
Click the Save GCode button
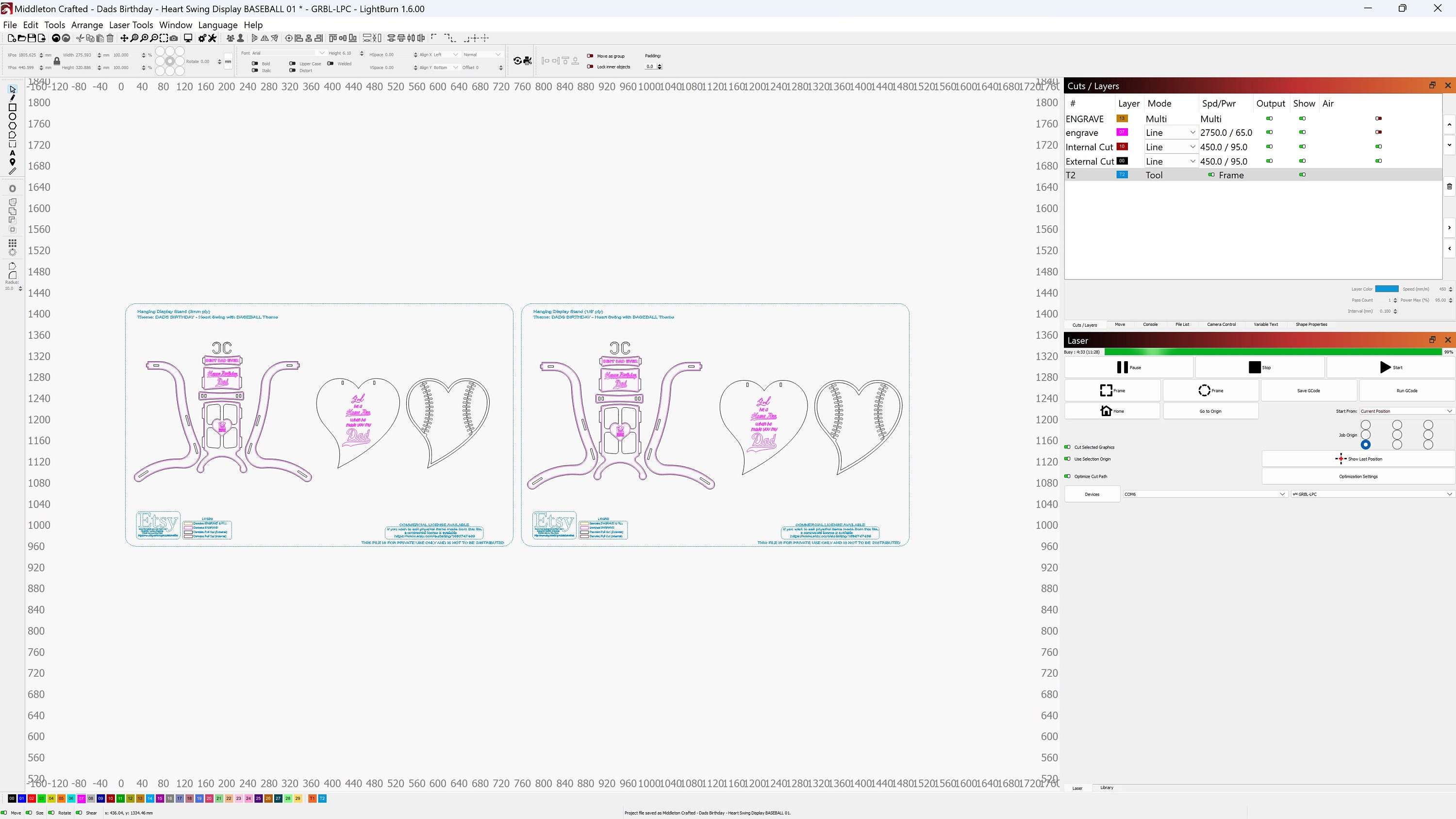click(1308, 390)
